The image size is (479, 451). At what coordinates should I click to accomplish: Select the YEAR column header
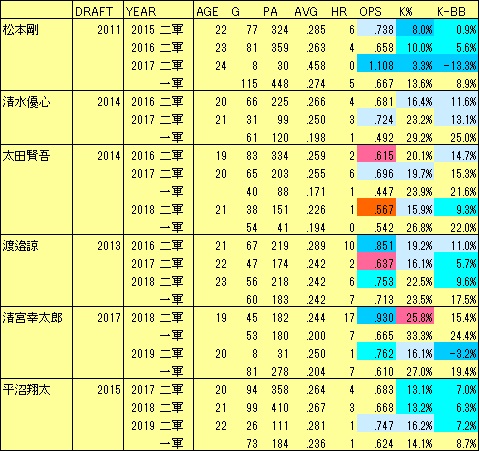pyautogui.click(x=141, y=12)
